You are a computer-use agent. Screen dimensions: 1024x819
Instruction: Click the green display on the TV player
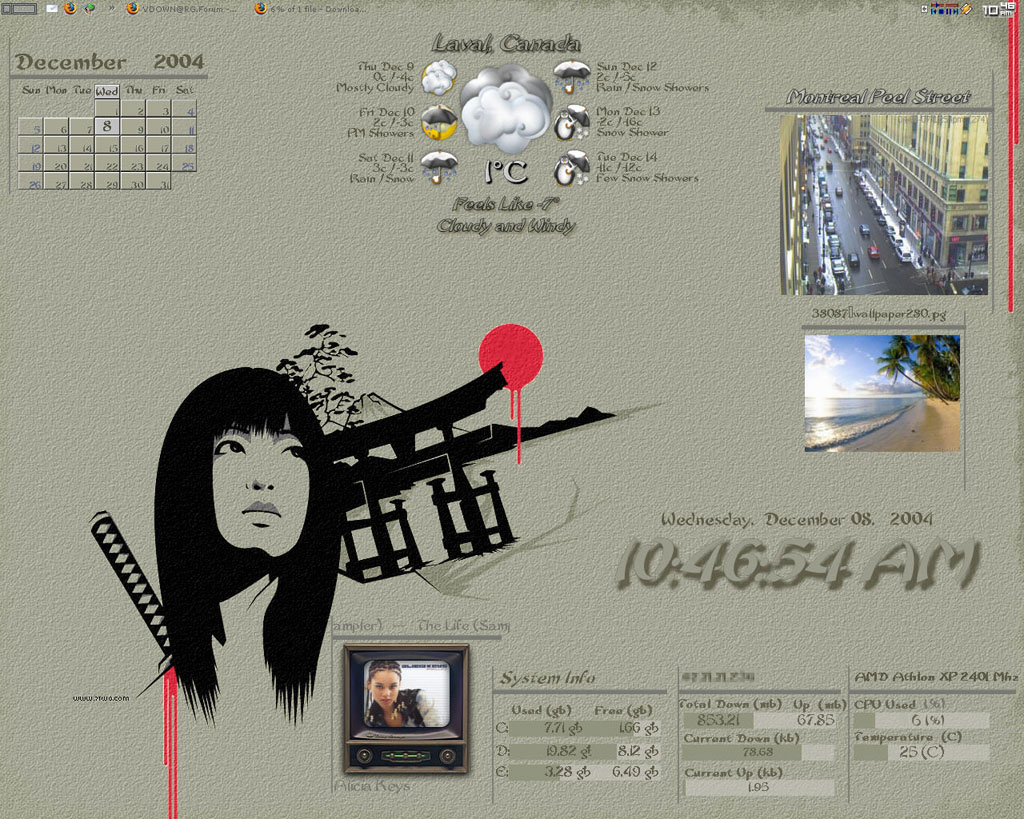(x=406, y=756)
